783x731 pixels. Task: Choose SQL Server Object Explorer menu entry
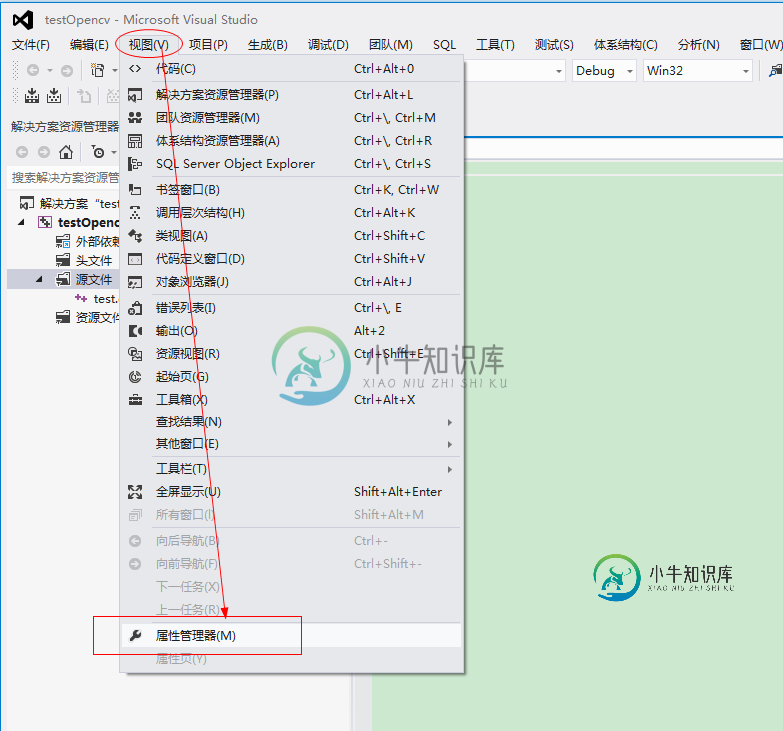pos(290,164)
